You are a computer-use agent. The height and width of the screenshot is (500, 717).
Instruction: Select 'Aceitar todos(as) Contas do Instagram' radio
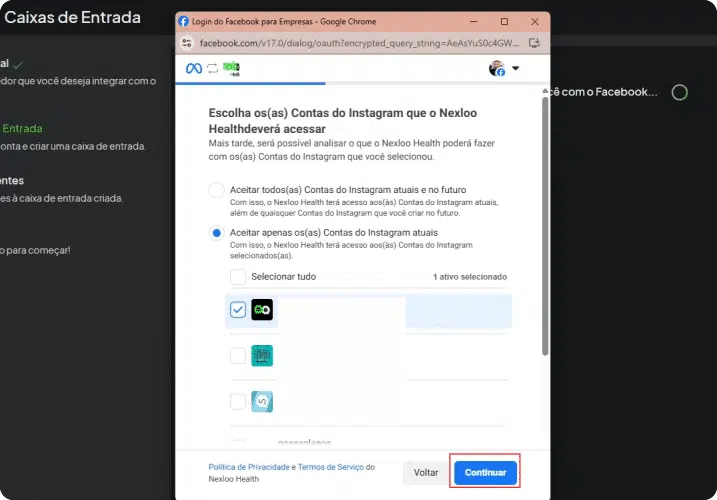[x=216, y=190]
